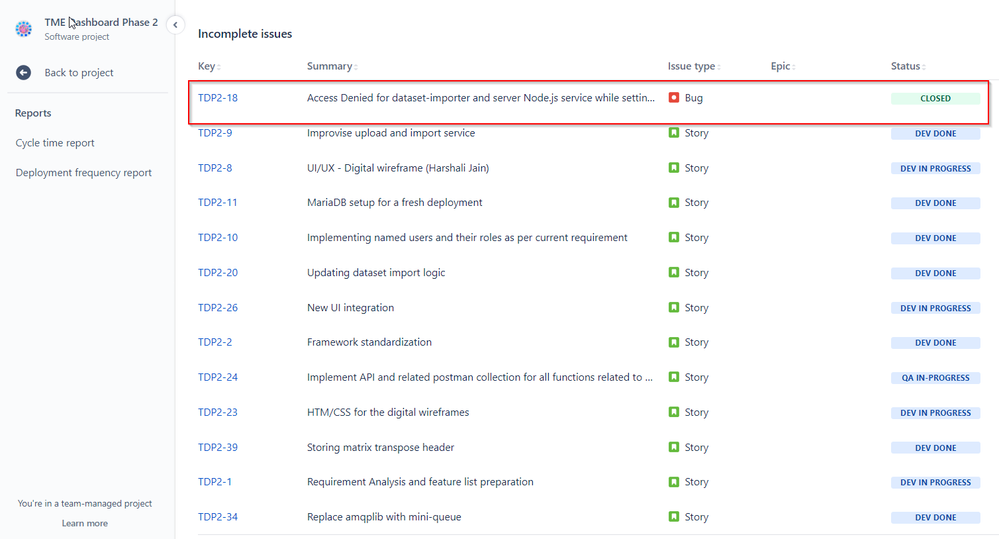Click DEV IN PROGRESS status for TDP2-1
Viewport: 999px width, 539px height.
pos(935,482)
